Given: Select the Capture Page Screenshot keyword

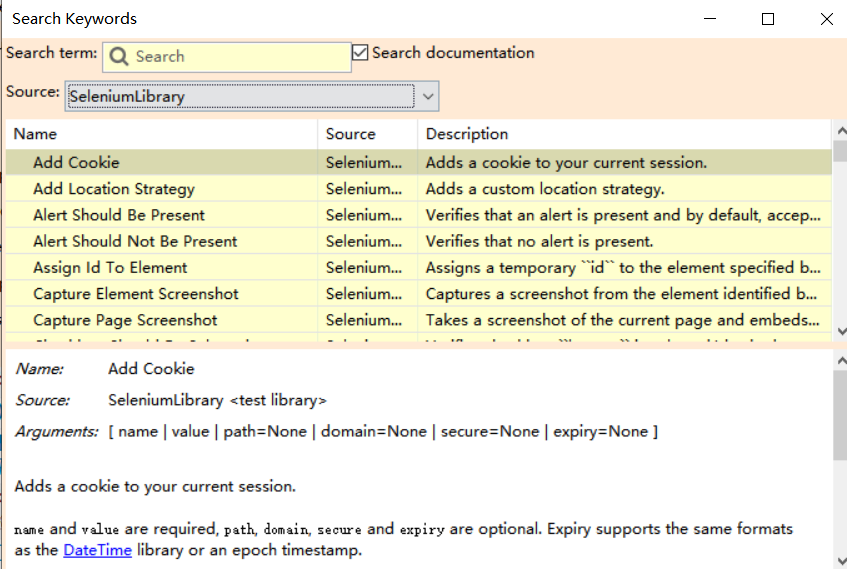Looking at the screenshot, I should tap(125, 320).
